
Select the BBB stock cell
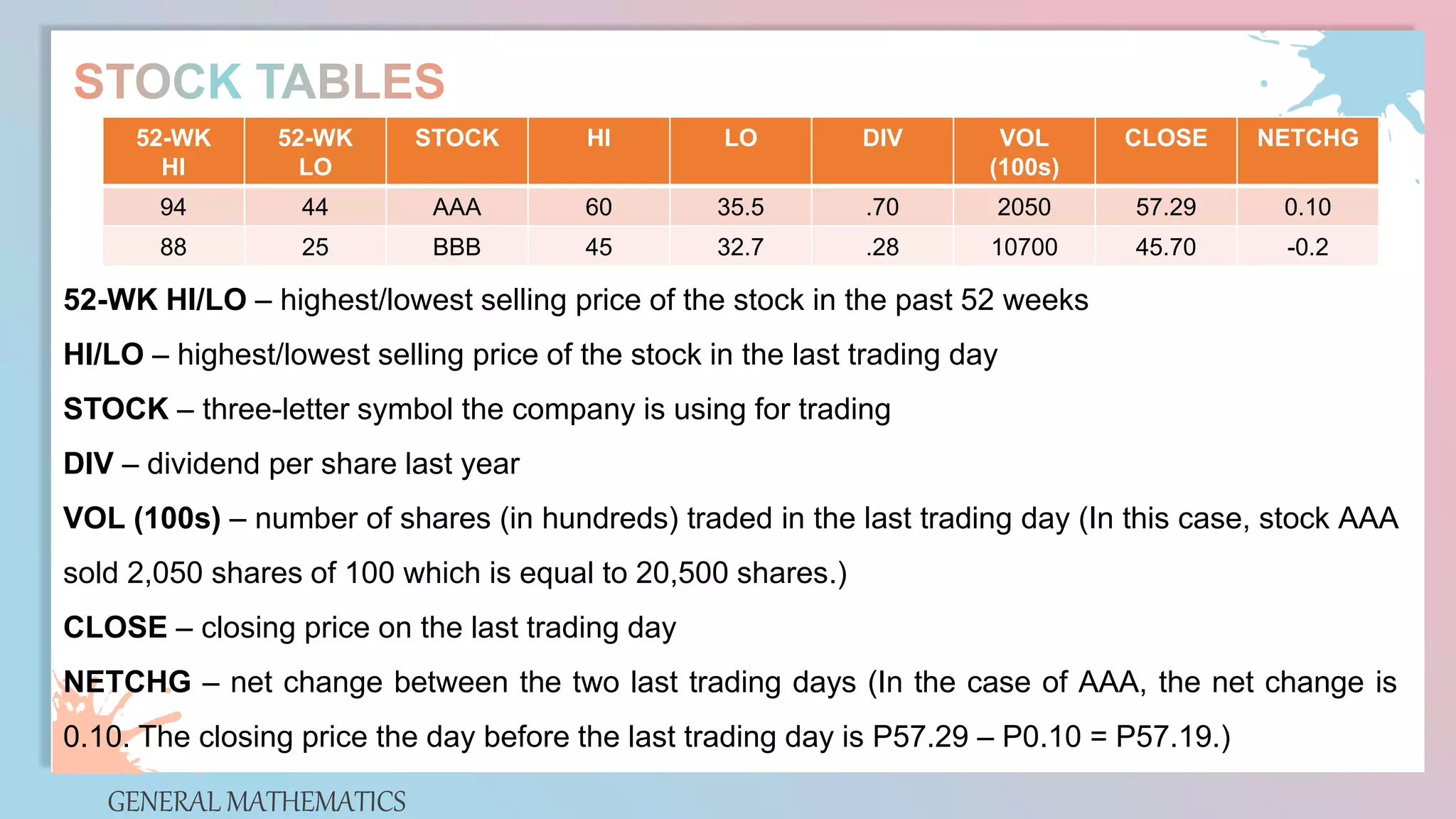(456, 247)
